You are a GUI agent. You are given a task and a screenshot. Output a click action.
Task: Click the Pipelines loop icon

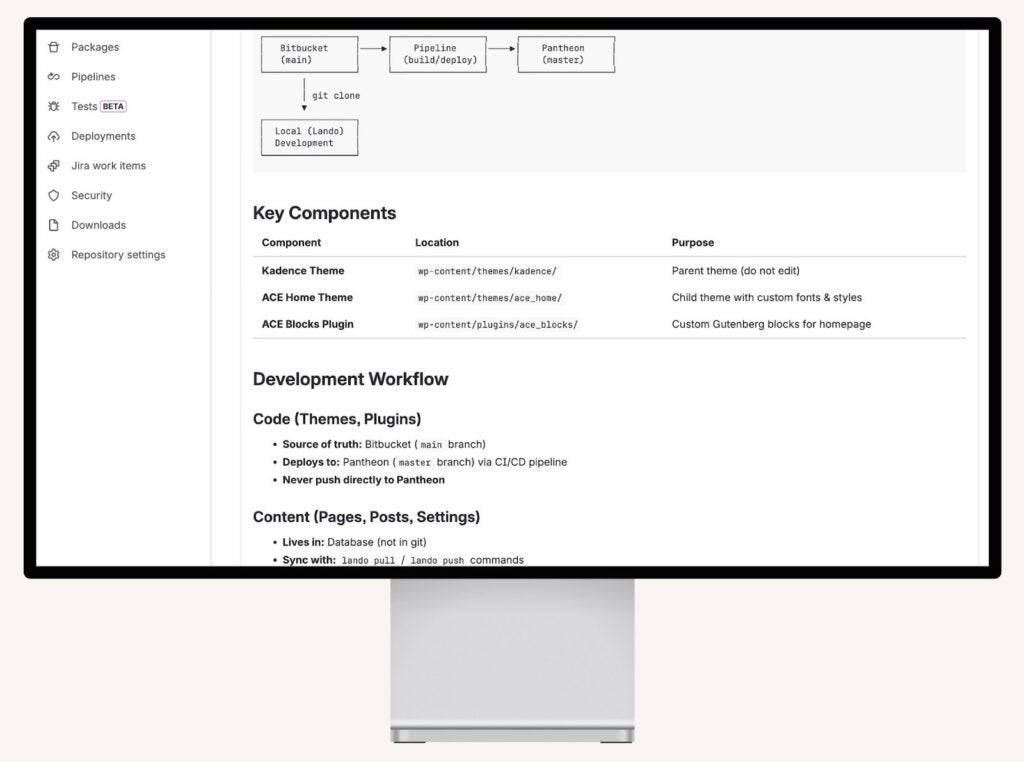click(54, 77)
